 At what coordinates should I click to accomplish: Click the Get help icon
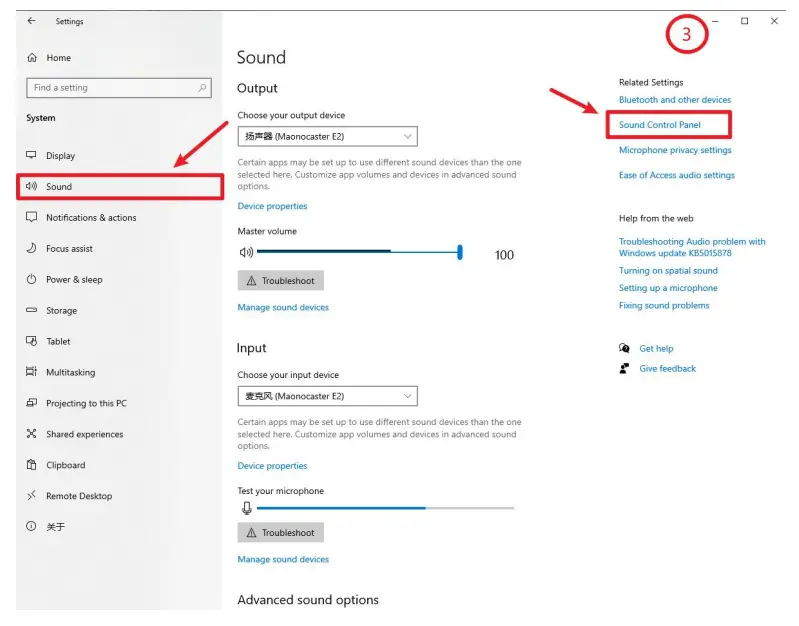pyautogui.click(x=625, y=349)
